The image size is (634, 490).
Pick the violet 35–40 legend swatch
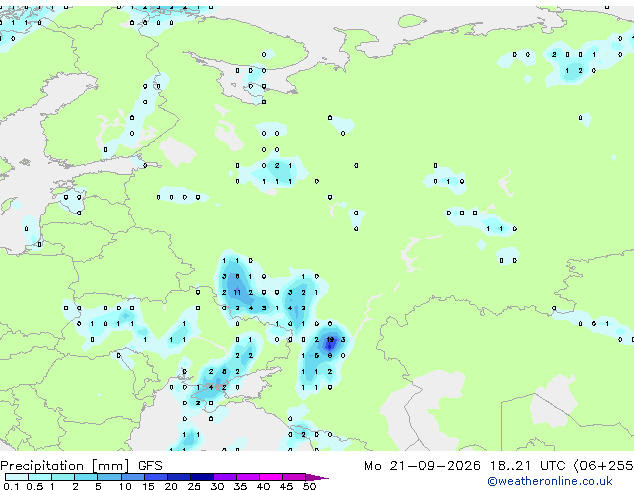[248, 477]
